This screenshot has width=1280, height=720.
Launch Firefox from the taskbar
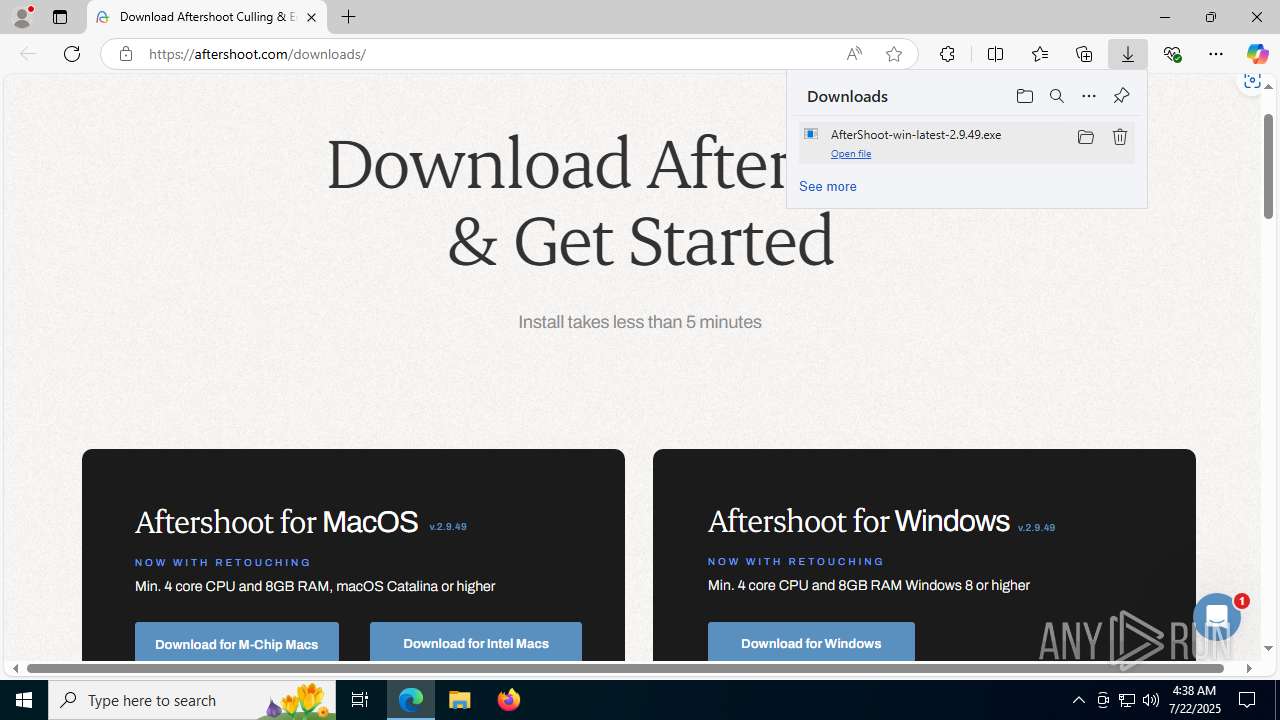[508, 700]
